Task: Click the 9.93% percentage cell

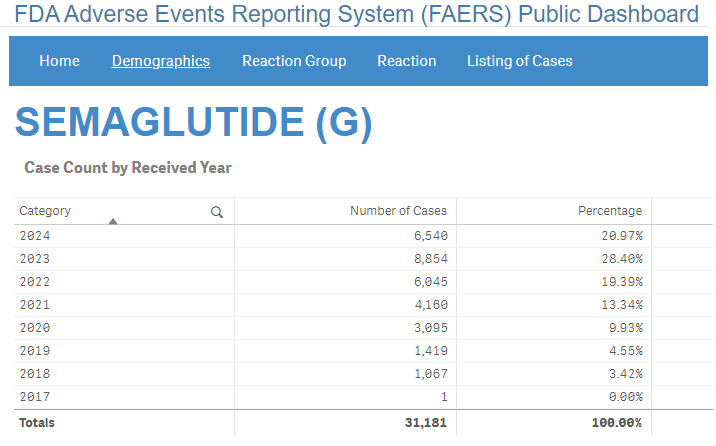Action: (626, 328)
